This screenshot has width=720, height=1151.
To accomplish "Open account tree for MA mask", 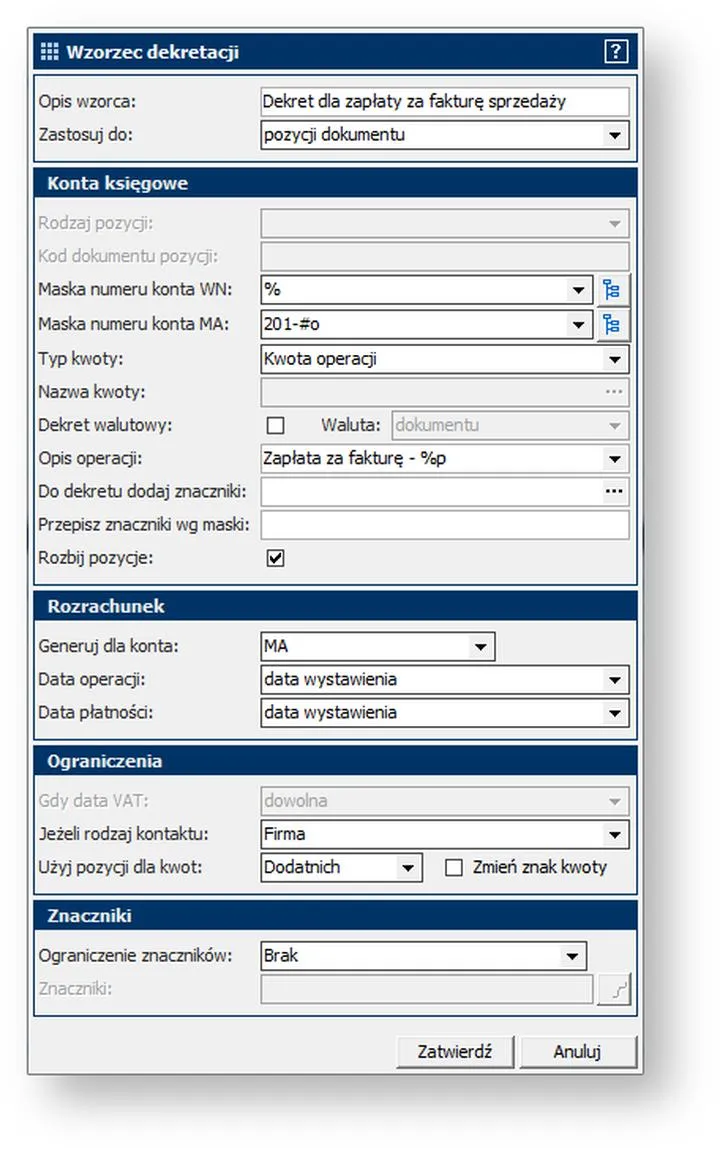I will coord(612,325).
